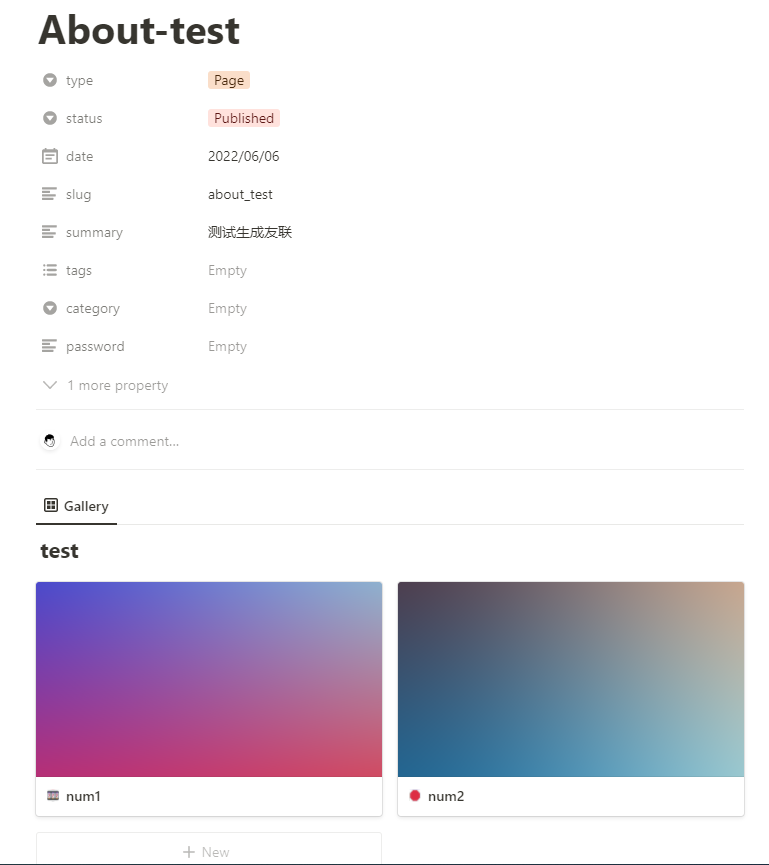Open the Published status tag dropdown
Viewport: 769px width, 865px height.
click(x=244, y=118)
